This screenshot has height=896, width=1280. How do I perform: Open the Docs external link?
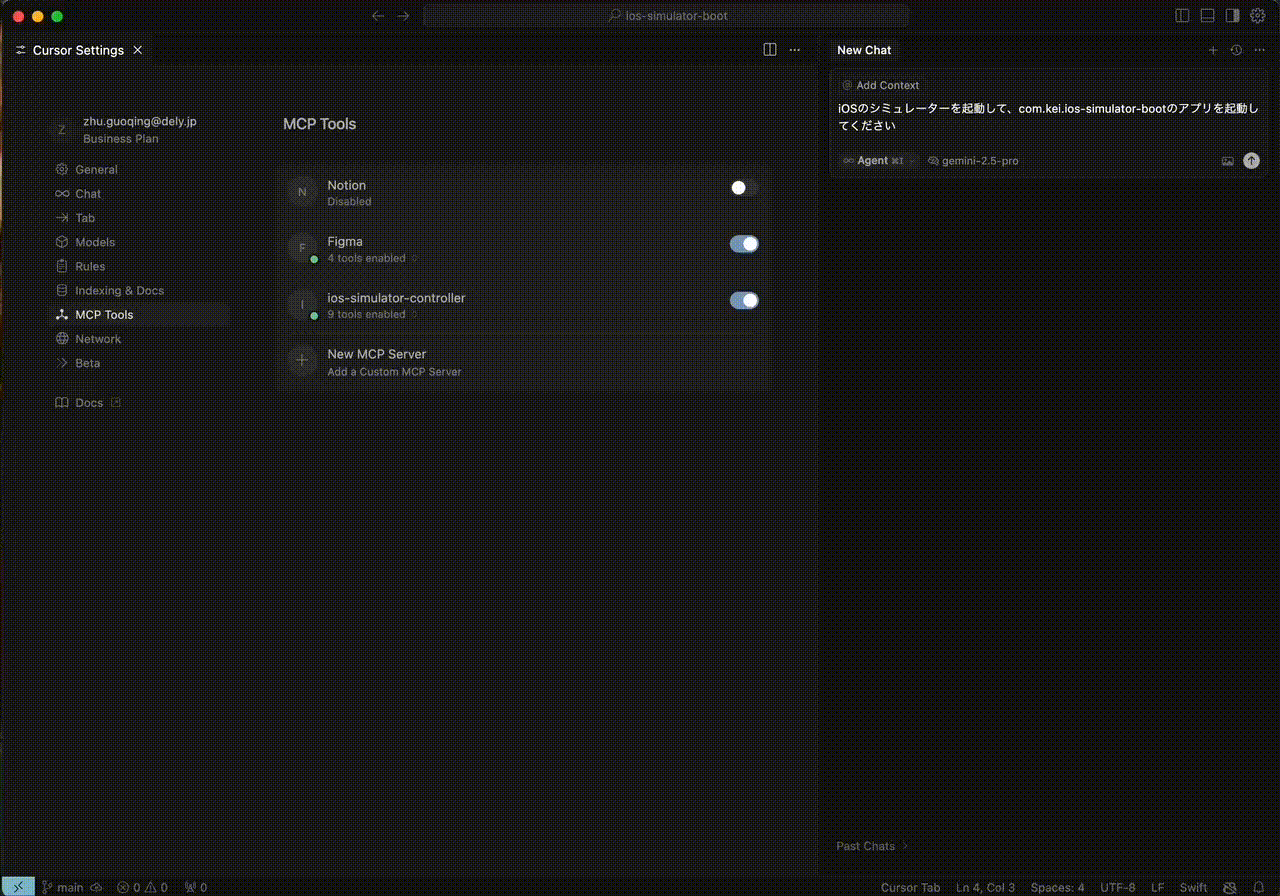coord(88,403)
